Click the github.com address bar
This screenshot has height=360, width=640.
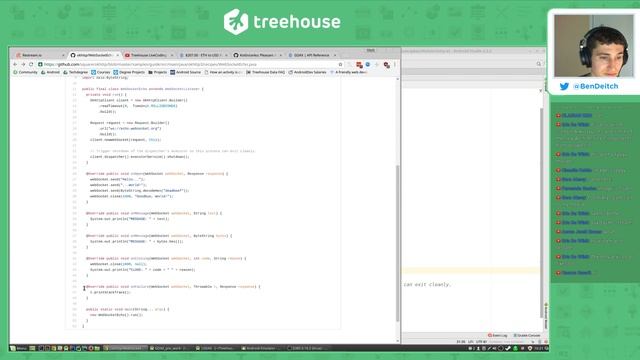[190, 64]
